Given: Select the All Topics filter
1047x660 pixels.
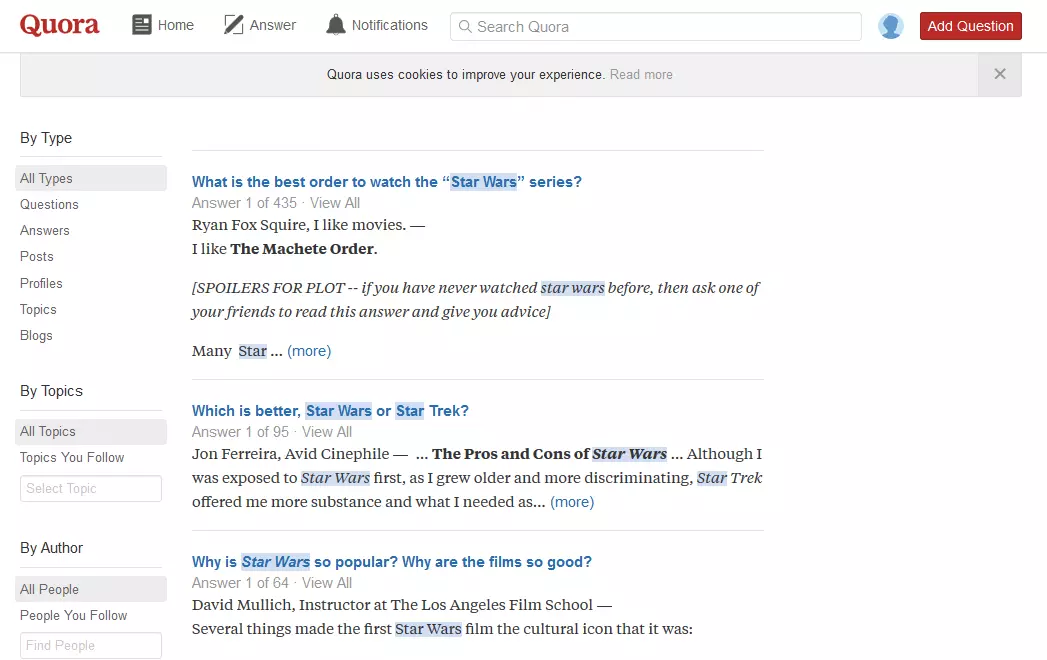Looking at the screenshot, I should point(91,432).
